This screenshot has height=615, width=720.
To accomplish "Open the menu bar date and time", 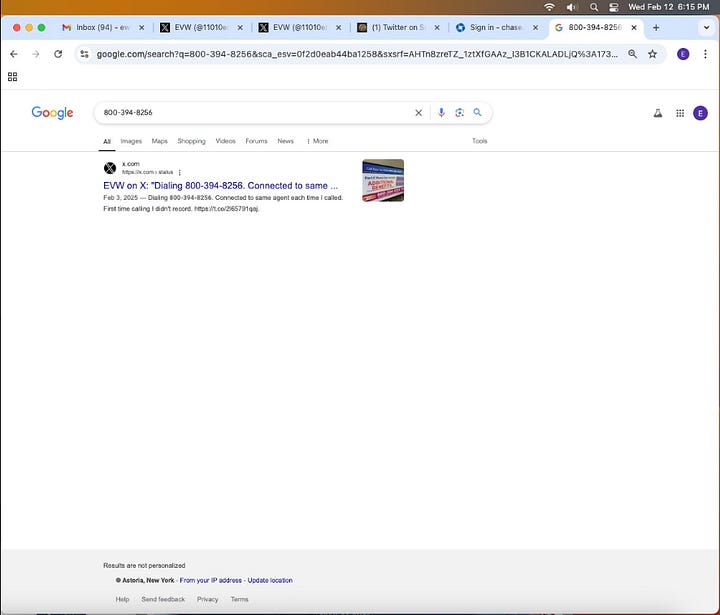I will 669,7.
